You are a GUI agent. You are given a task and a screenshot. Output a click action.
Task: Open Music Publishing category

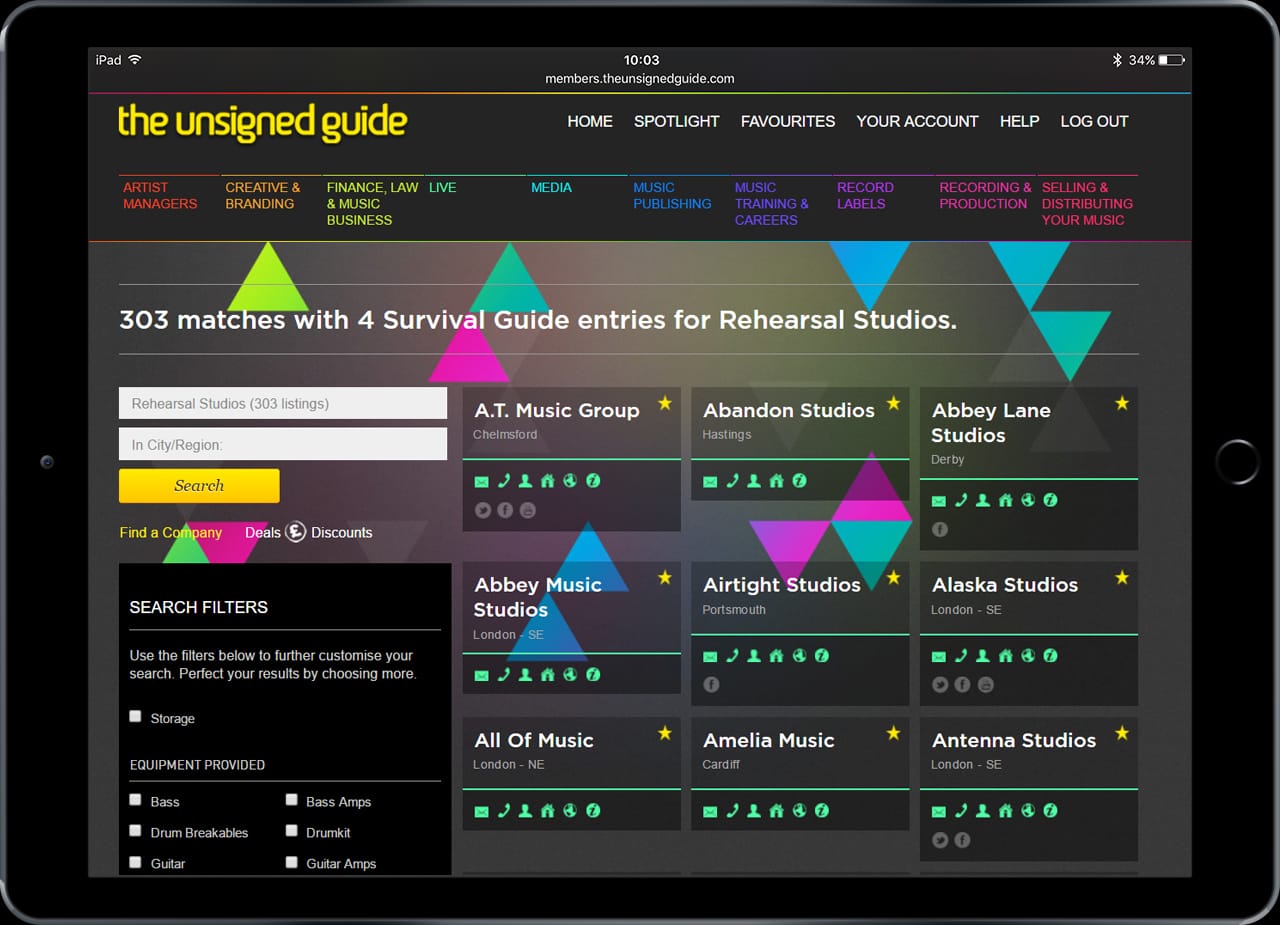672,195
